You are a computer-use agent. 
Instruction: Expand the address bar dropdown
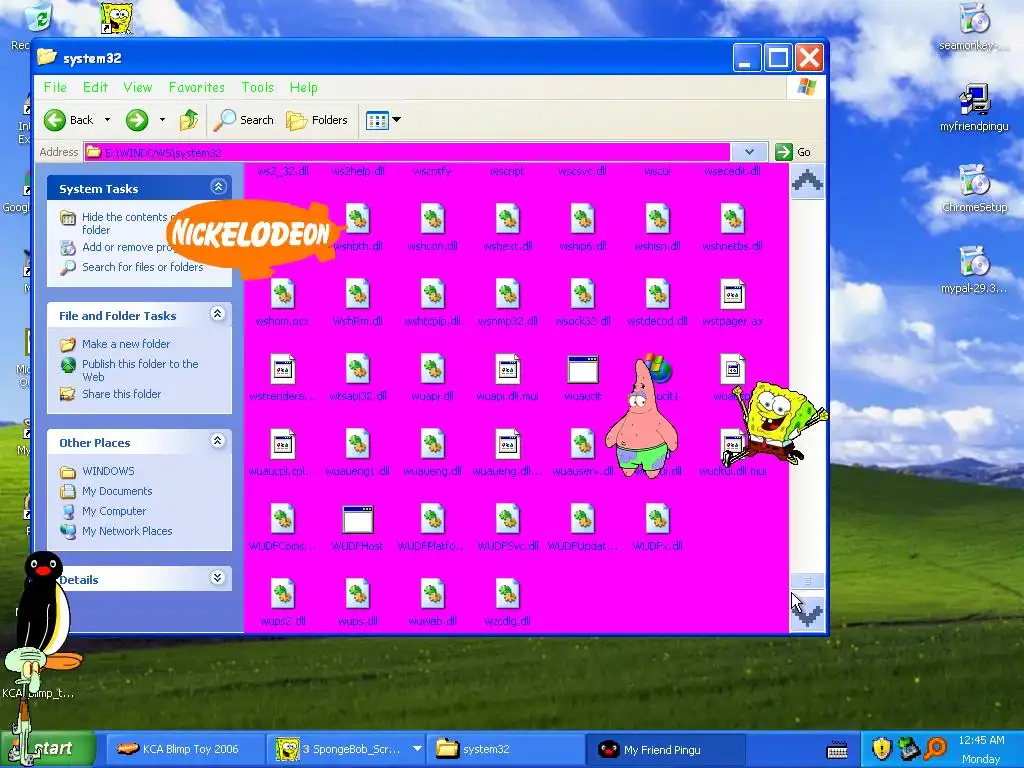tap(749, 152)
